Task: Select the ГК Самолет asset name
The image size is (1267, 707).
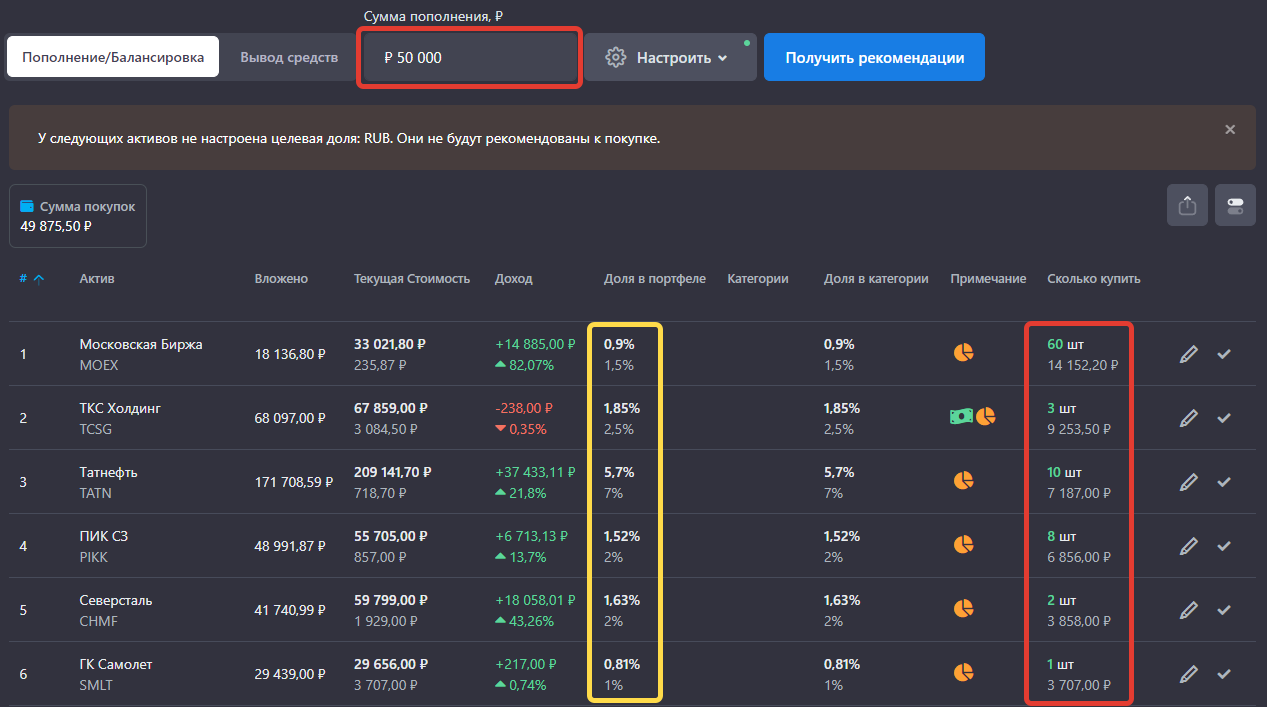Action: tap(116, 664)
